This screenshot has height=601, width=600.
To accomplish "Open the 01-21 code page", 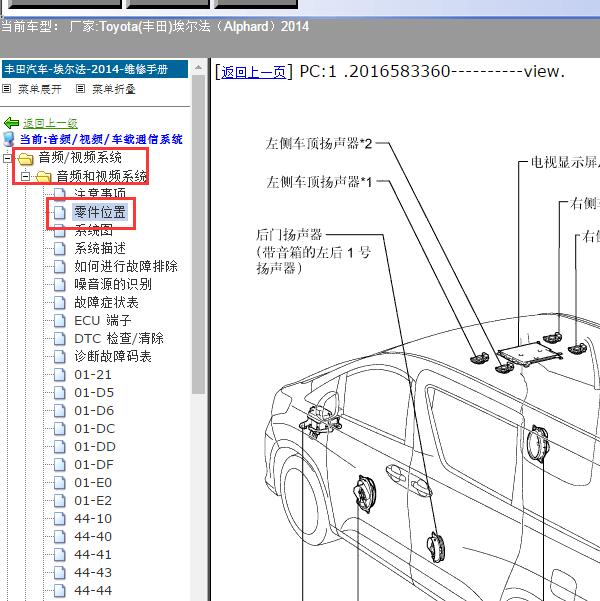I will [x=93, y=374].
